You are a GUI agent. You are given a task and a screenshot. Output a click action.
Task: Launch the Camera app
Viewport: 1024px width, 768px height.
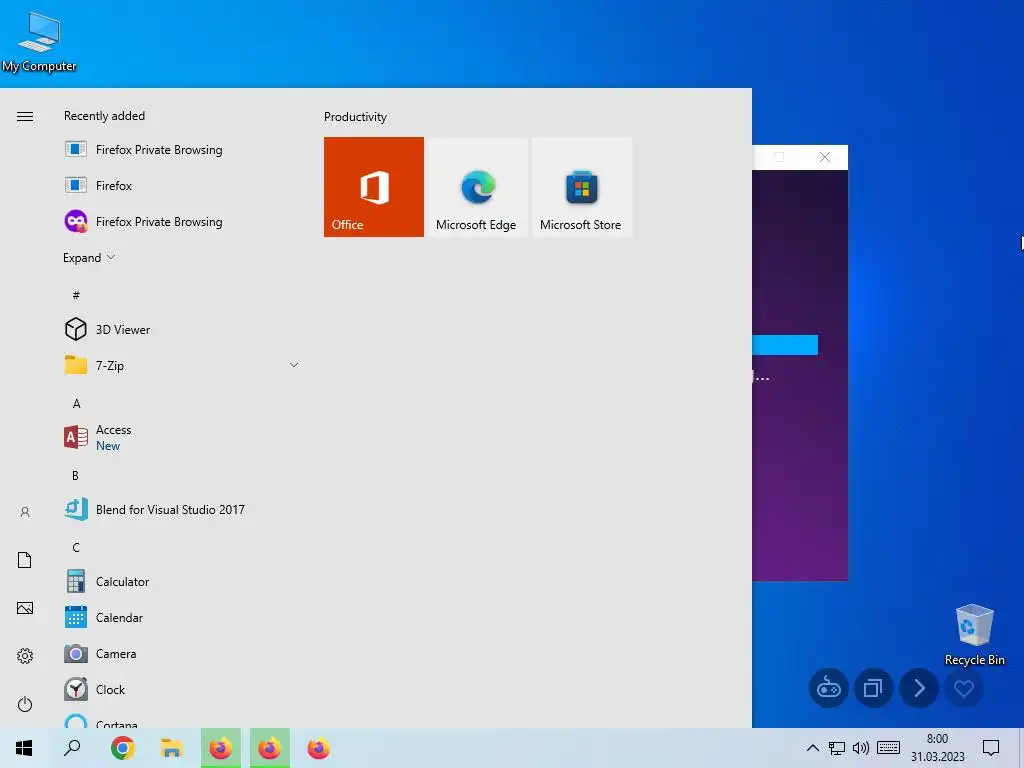click(x=181, y=653)
